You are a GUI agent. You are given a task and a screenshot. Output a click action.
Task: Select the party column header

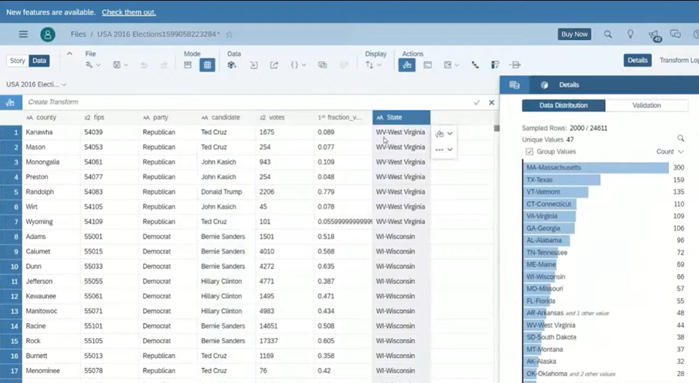point(168,118)
